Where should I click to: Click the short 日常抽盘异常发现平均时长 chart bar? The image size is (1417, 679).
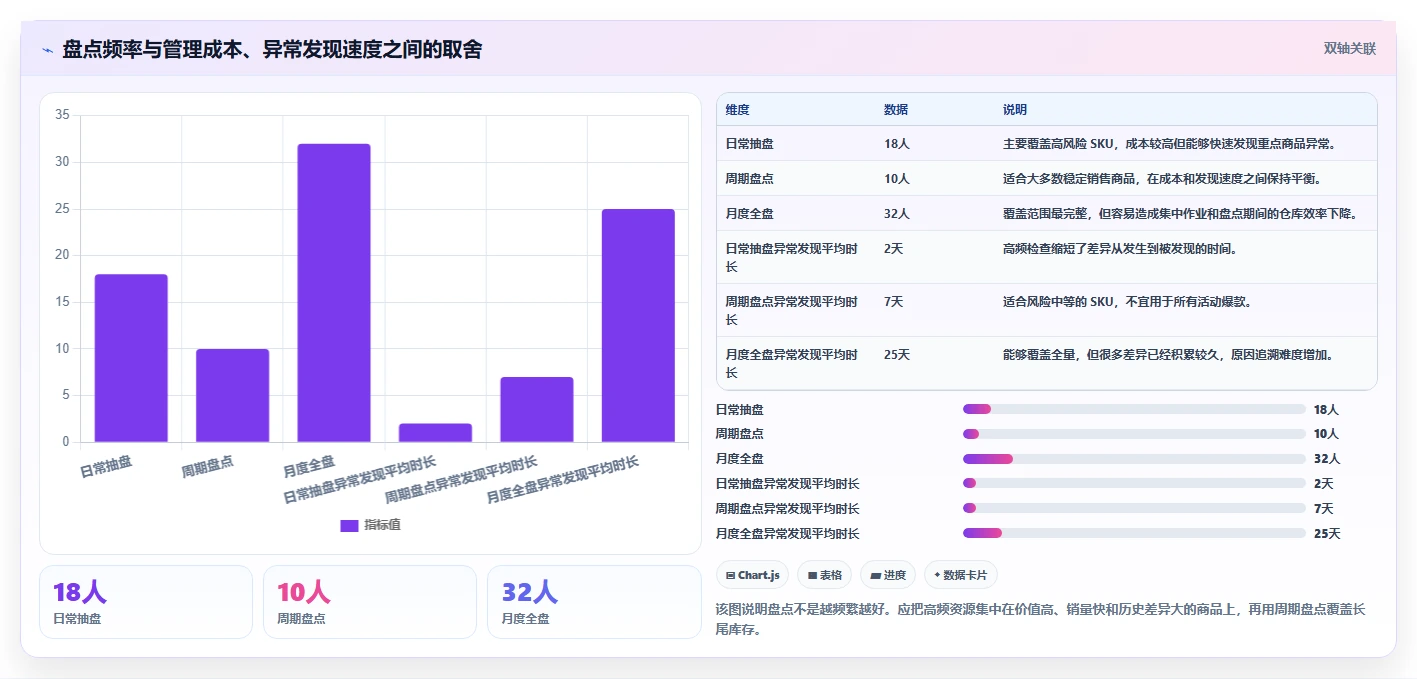(x=435, y=433)
